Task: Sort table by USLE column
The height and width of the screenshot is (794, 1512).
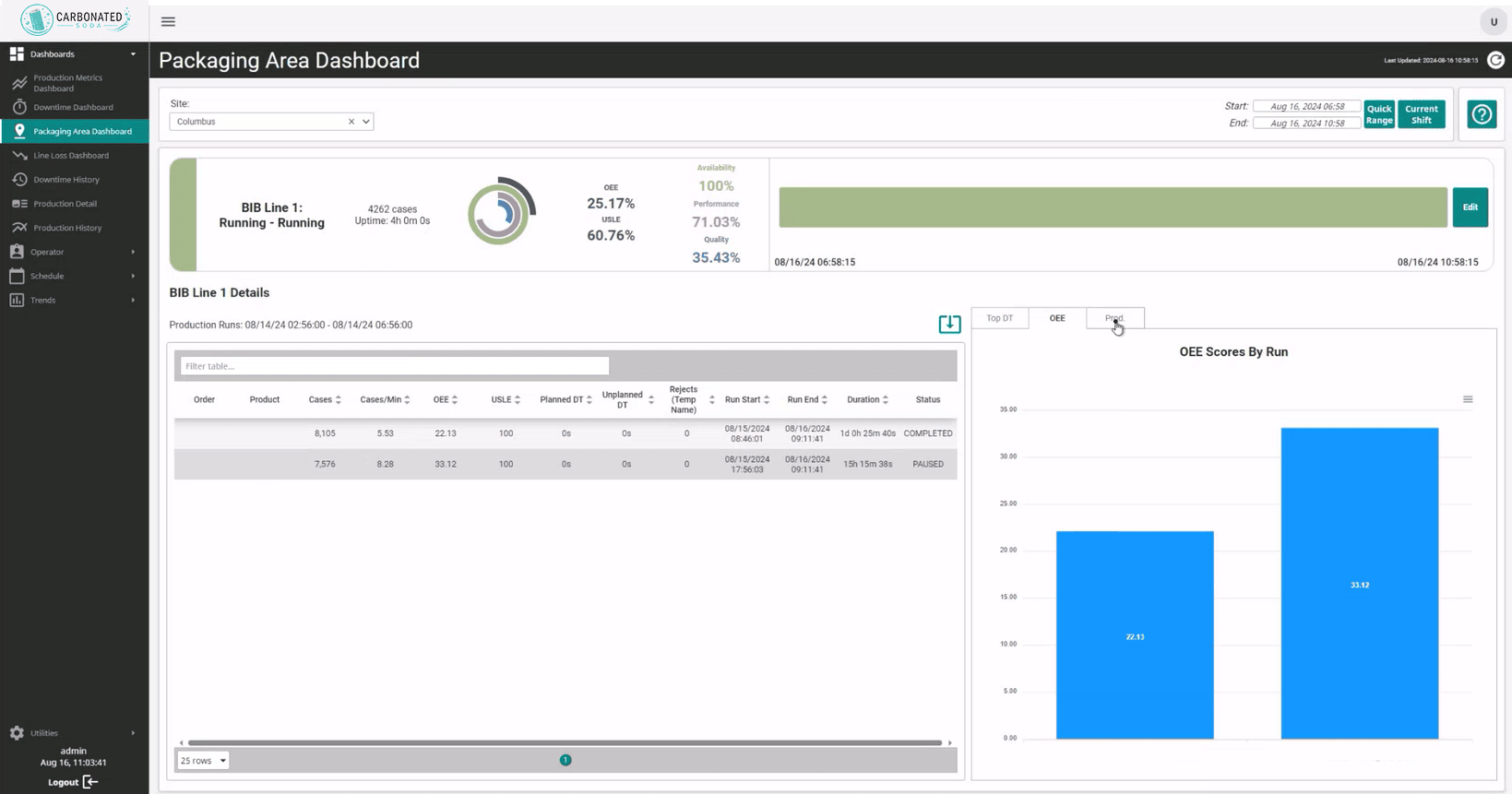Action: point(518,400)
